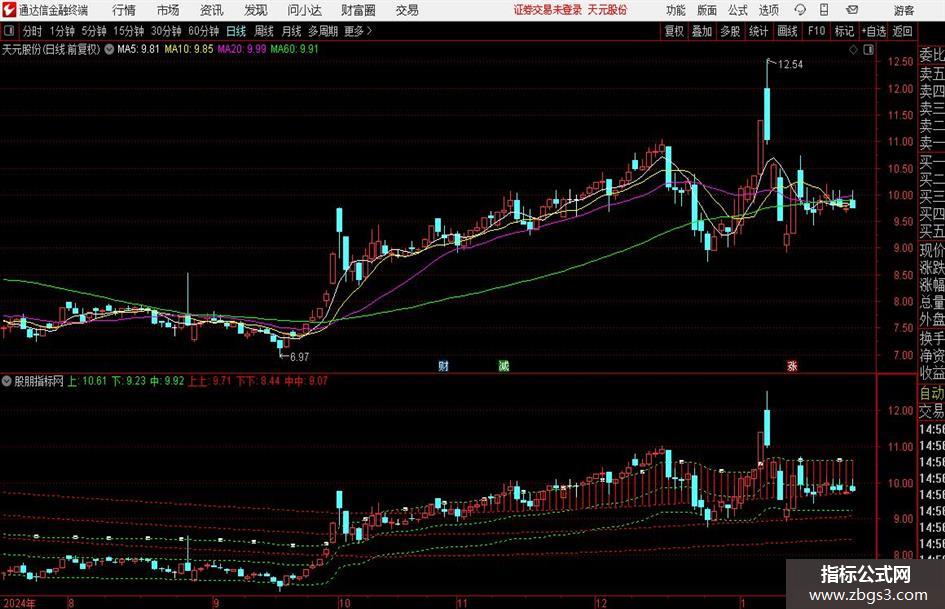
Task: Switch to 15分钟 period
Action: click(129, 31)
